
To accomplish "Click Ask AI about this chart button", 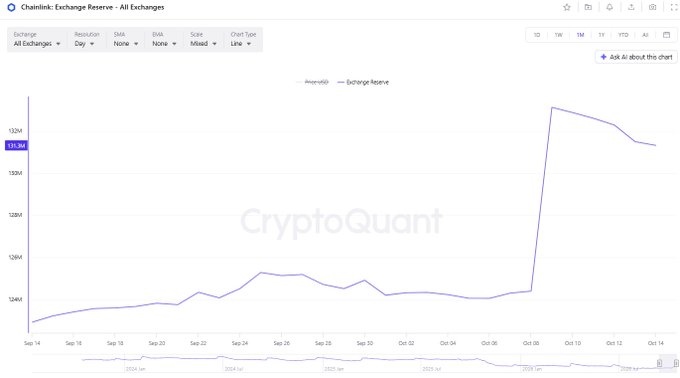I will click(x=636, y=57).
